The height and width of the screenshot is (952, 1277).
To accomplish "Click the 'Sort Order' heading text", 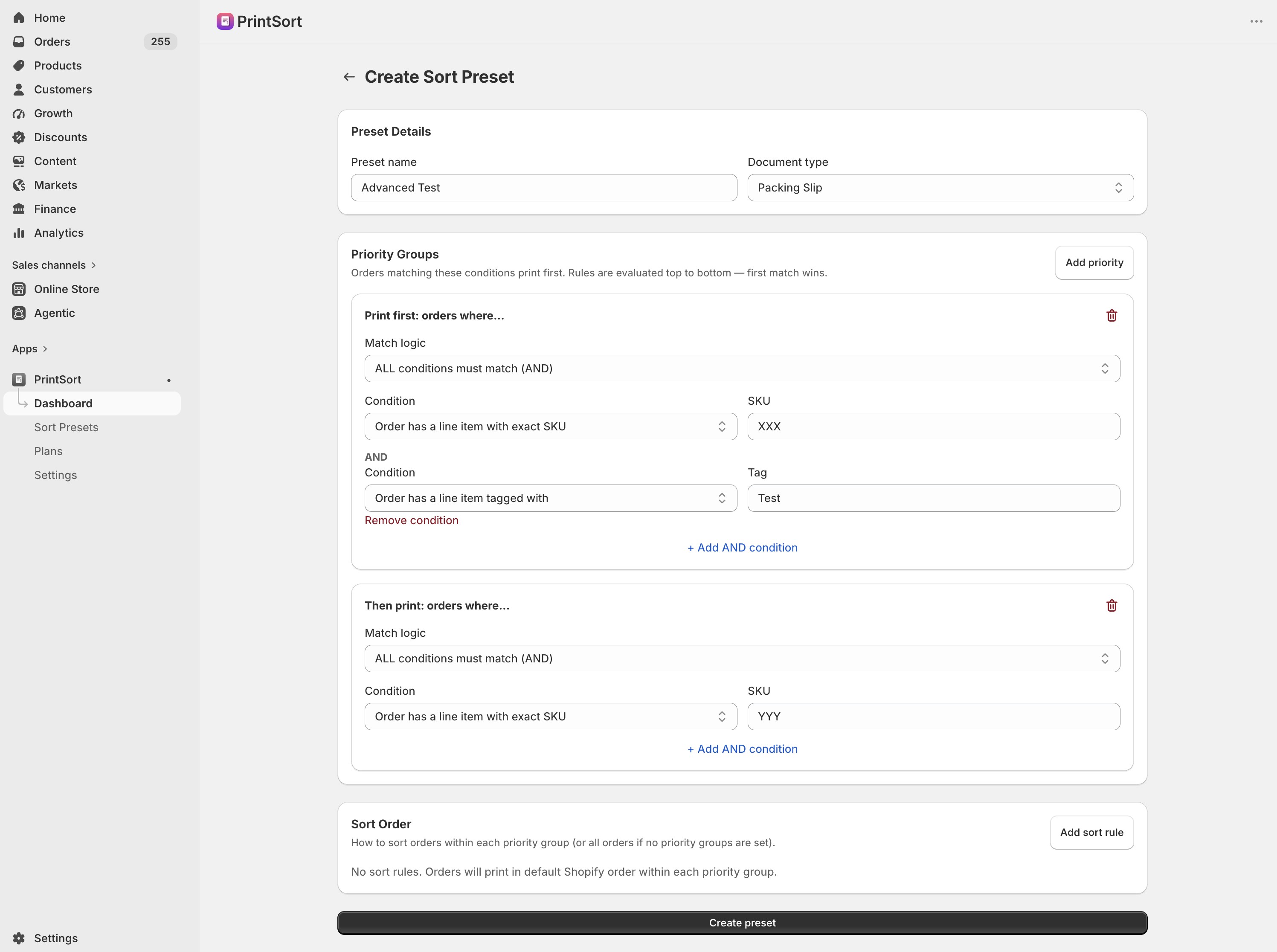I will (381, 824).
